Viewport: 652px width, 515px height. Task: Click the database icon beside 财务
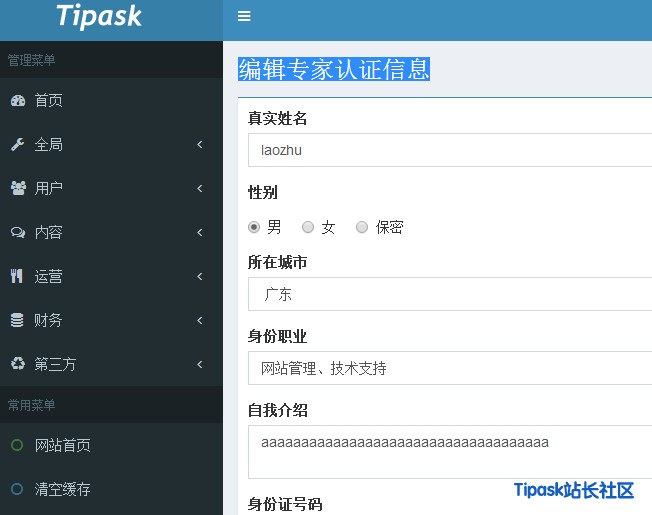point(17,320)
